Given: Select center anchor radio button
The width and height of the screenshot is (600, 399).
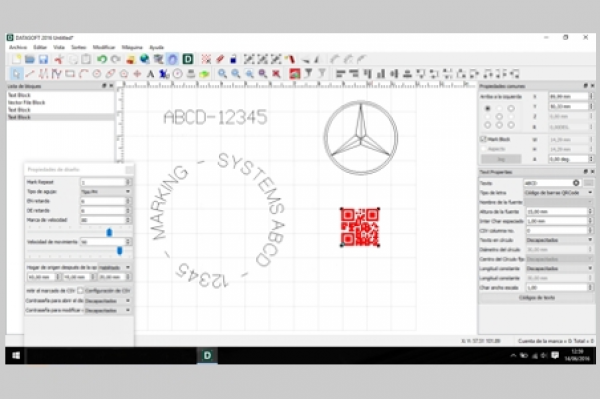Looking at the screenshot, I should click(499, 116).
